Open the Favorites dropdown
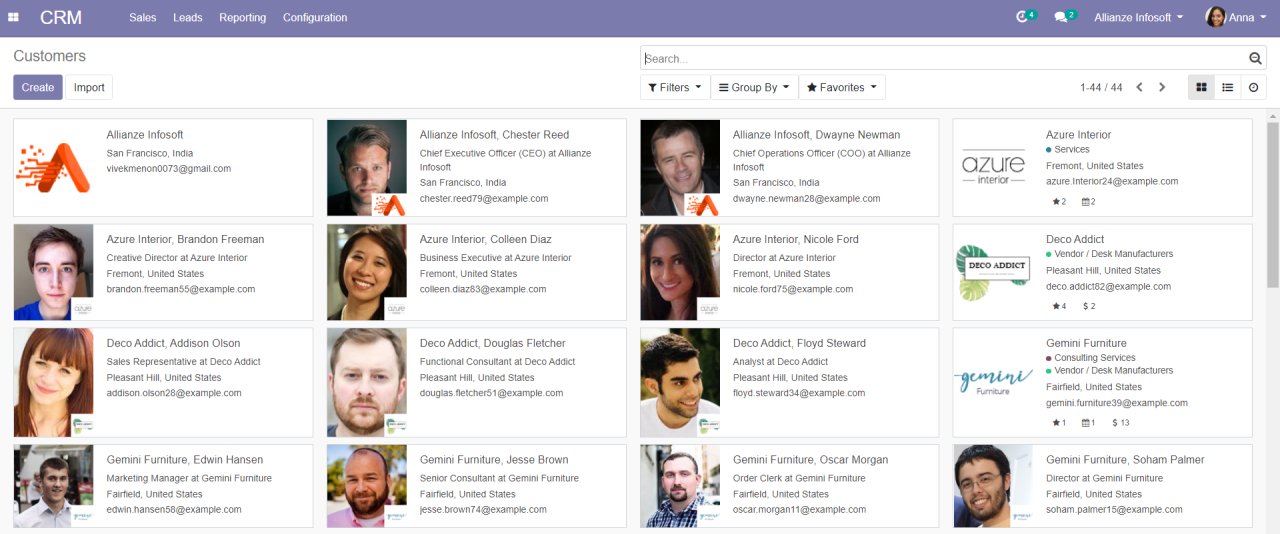The width and height of the screenshot is (1280, 534). click(842, 88)
